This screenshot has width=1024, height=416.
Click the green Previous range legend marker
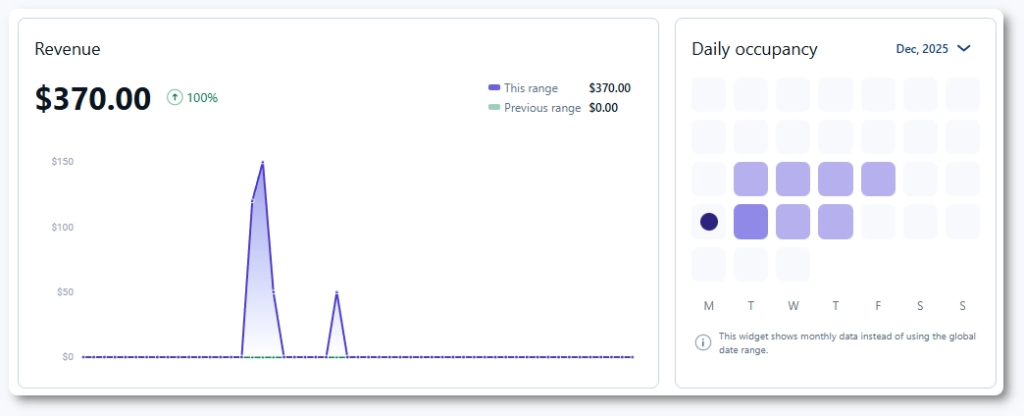[494, 108]
